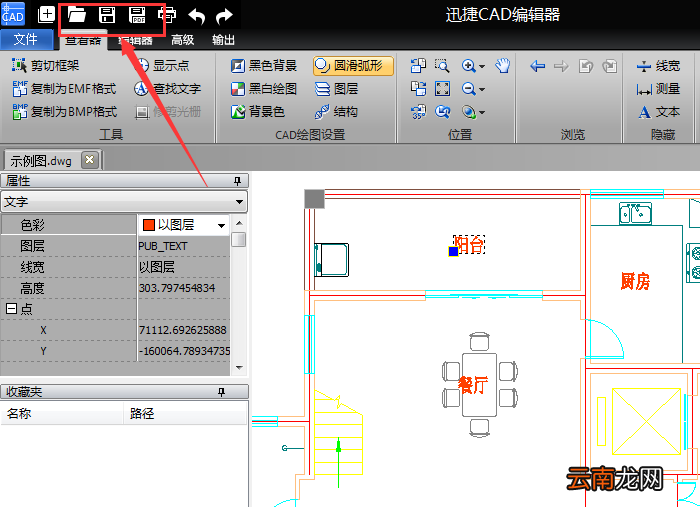Click the red color swatch in 色彩 row
700x507 pixels.
pyautogui.click(x=149, y=225)
